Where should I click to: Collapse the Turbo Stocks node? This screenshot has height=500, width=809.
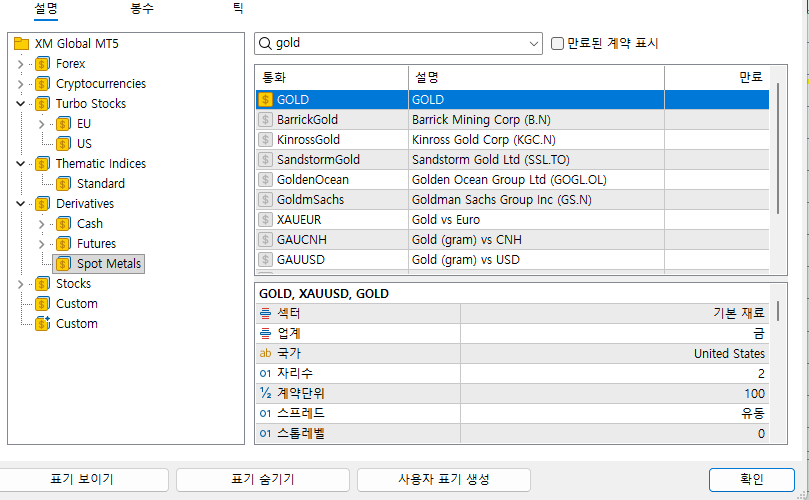tap(20, 104)
